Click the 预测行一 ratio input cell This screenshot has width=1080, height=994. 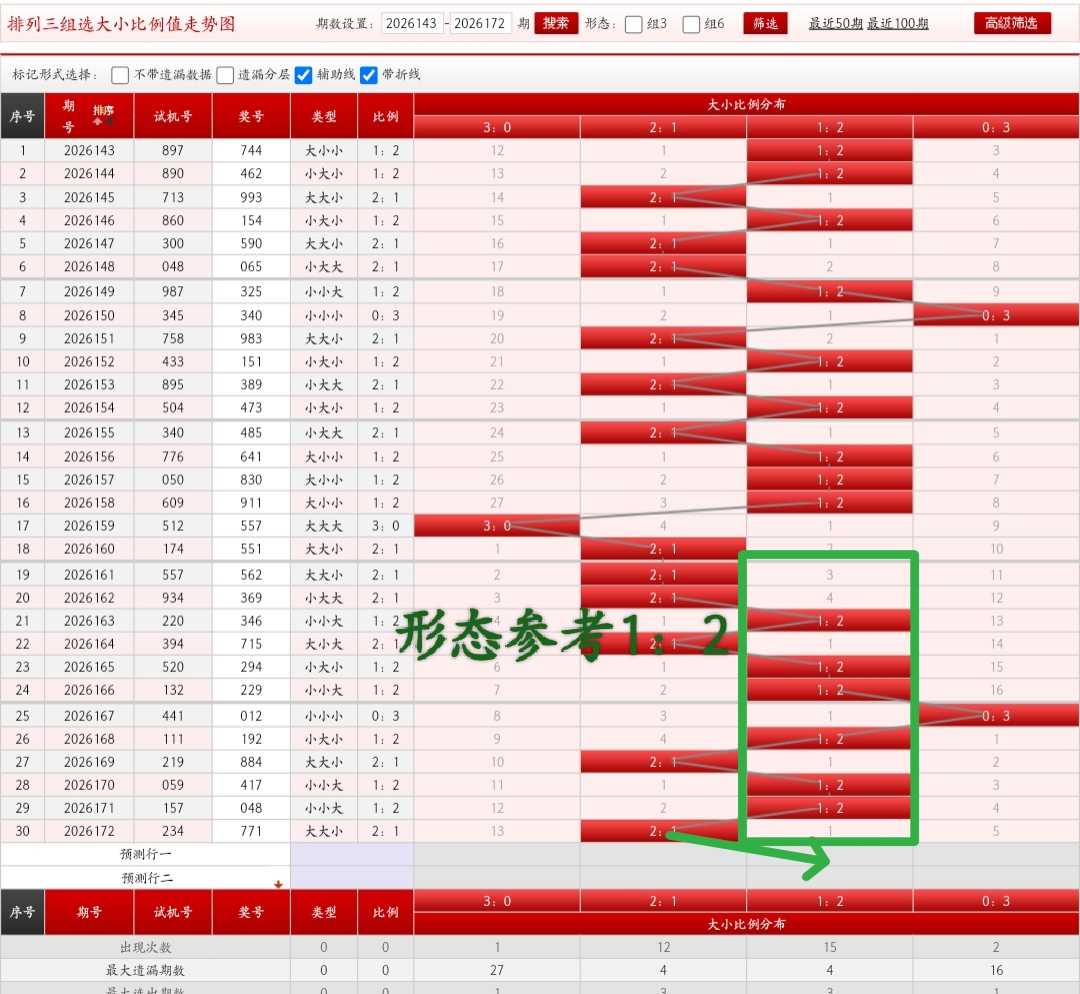[x=352, y=854]
